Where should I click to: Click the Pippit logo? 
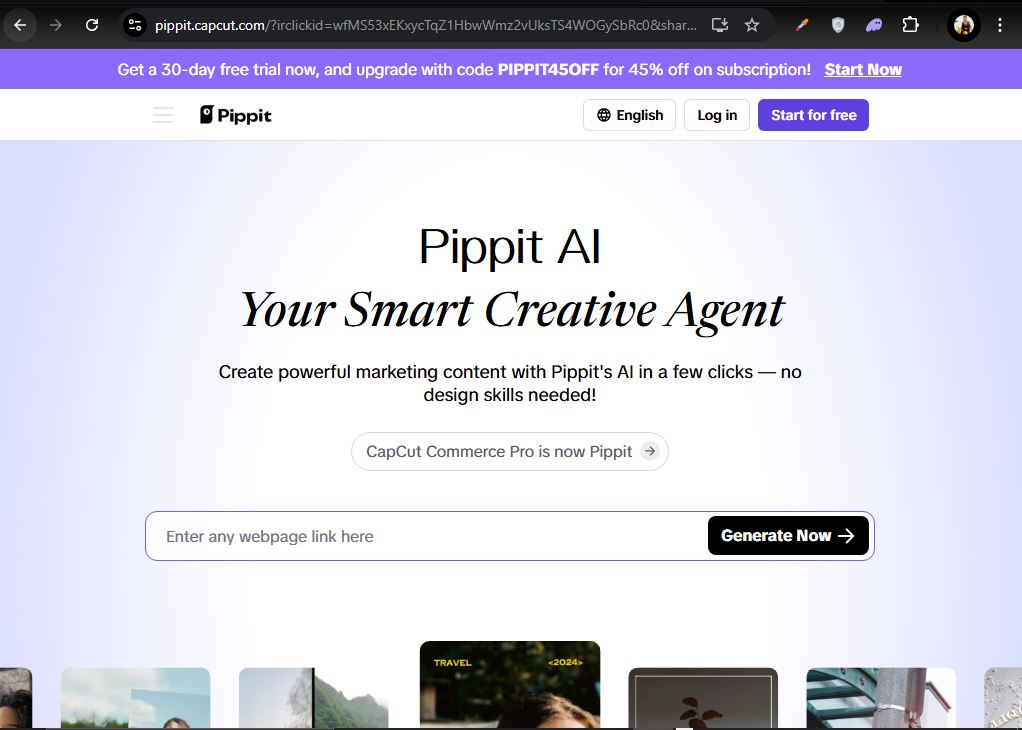[235, 115]
